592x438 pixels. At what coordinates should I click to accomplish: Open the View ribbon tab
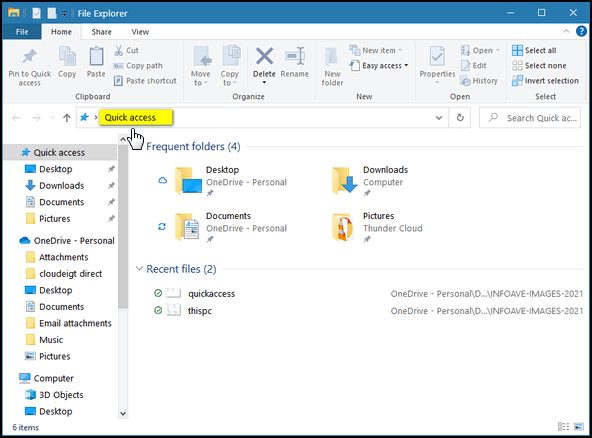coord(140,32)
